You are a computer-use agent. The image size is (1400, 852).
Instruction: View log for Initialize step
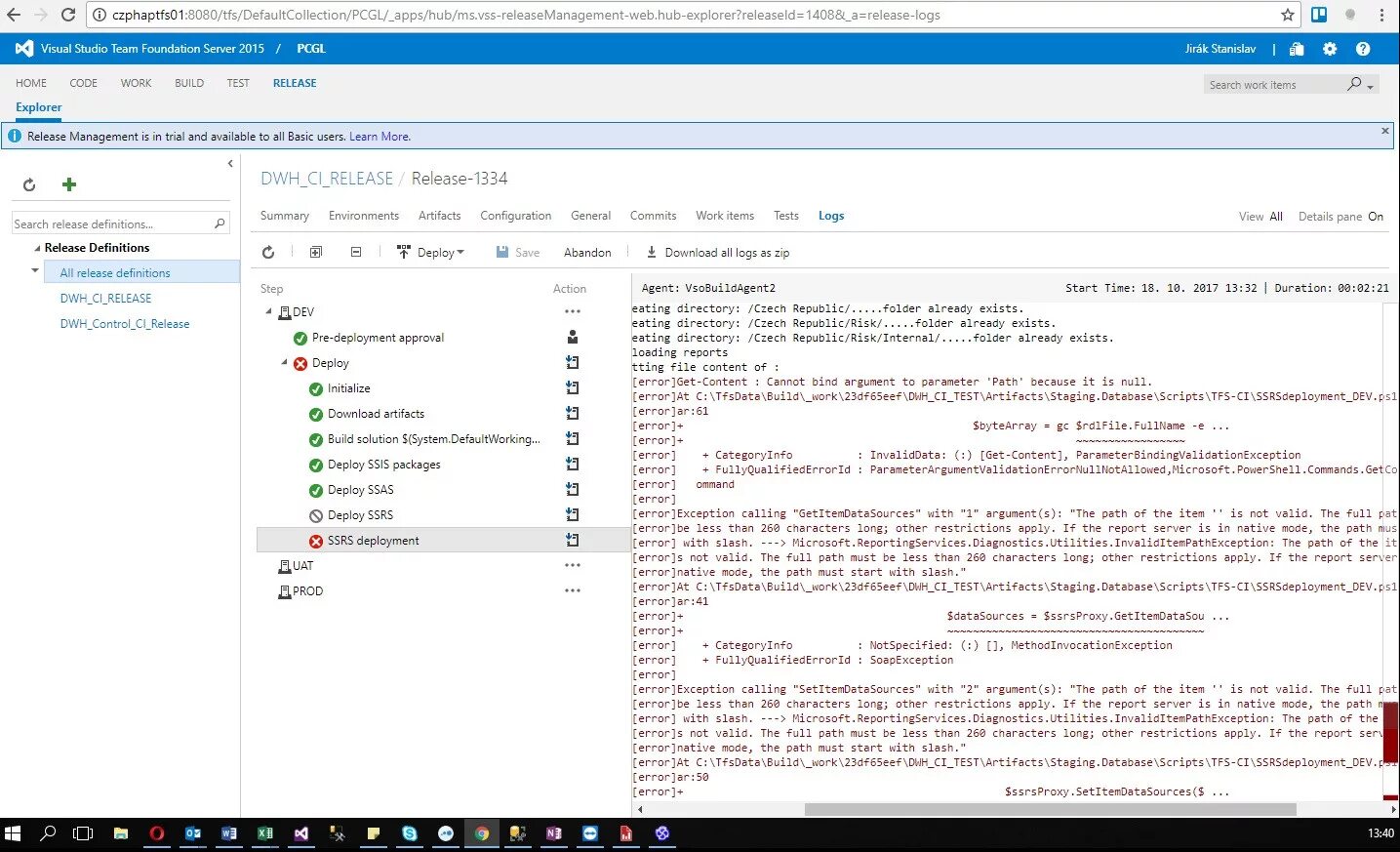572,387
